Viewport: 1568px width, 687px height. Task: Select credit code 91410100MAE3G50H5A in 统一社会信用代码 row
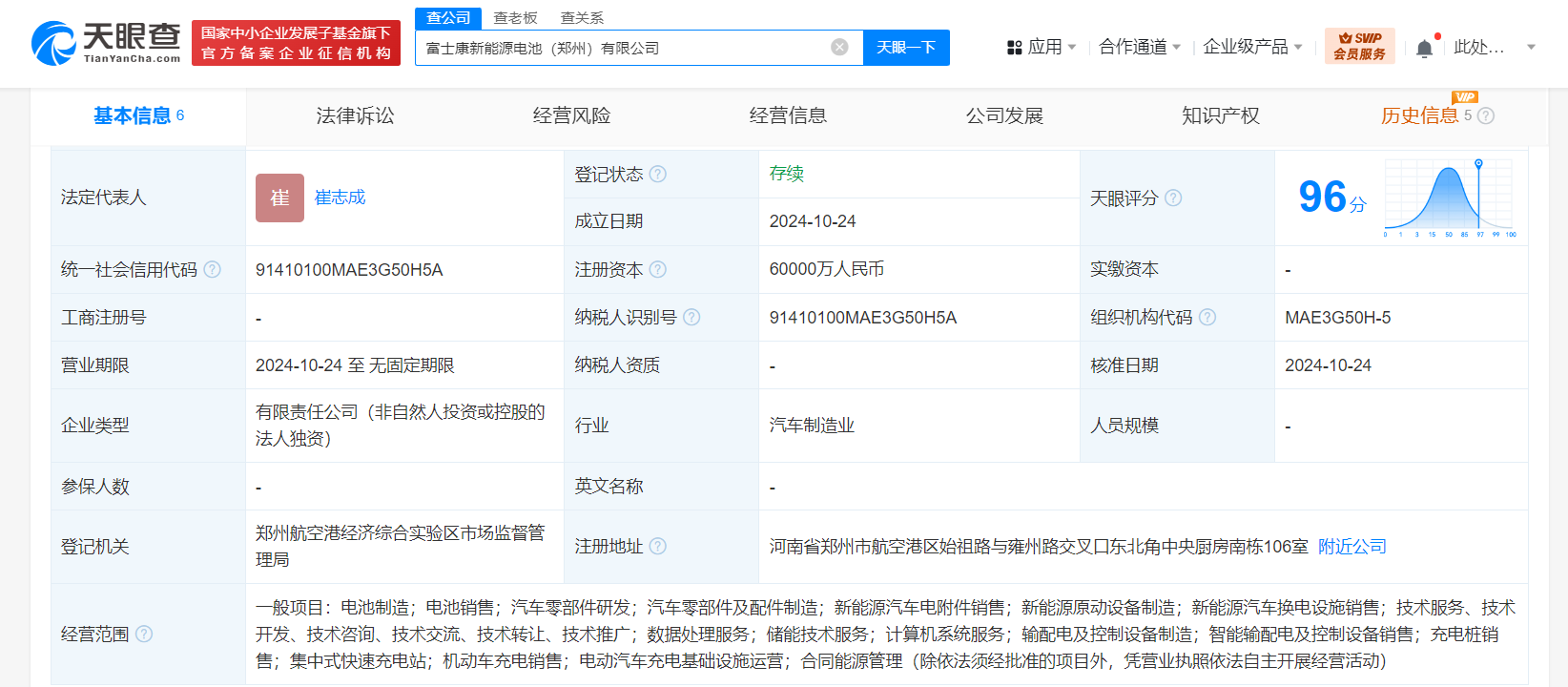pos(349,270)
